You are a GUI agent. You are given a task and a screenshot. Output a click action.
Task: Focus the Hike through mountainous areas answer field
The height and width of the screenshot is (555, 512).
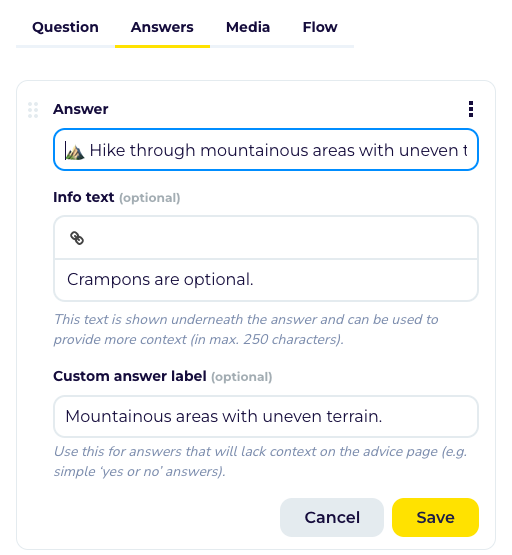click(x=266, y=150)
